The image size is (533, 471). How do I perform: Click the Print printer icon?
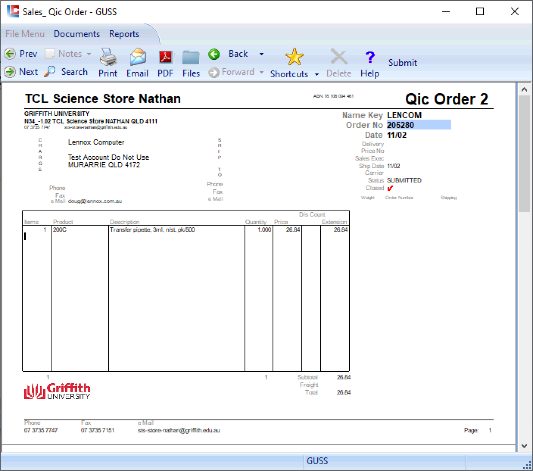point(108,57)
